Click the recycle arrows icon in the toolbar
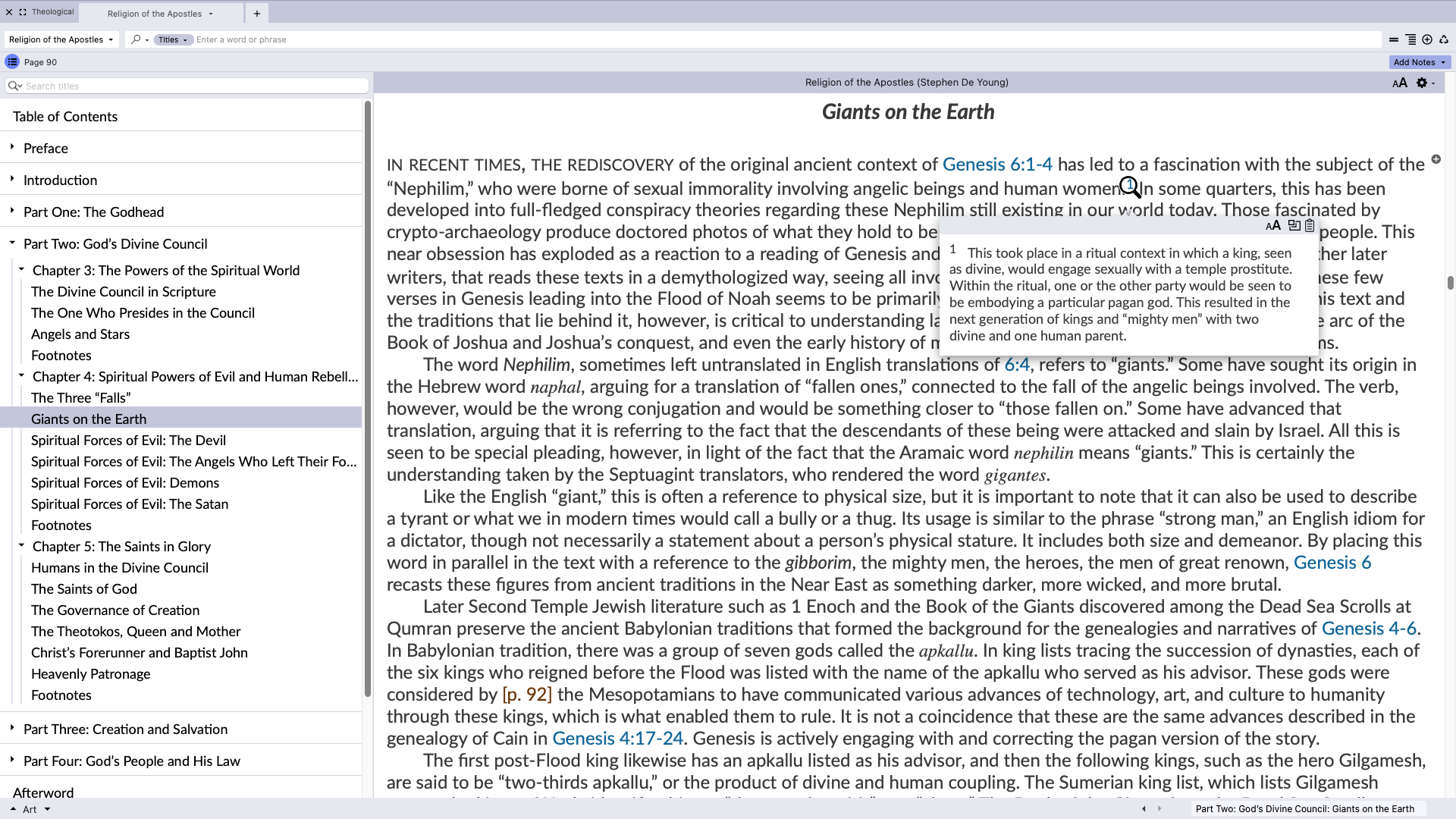 [x=1444, y=39]
